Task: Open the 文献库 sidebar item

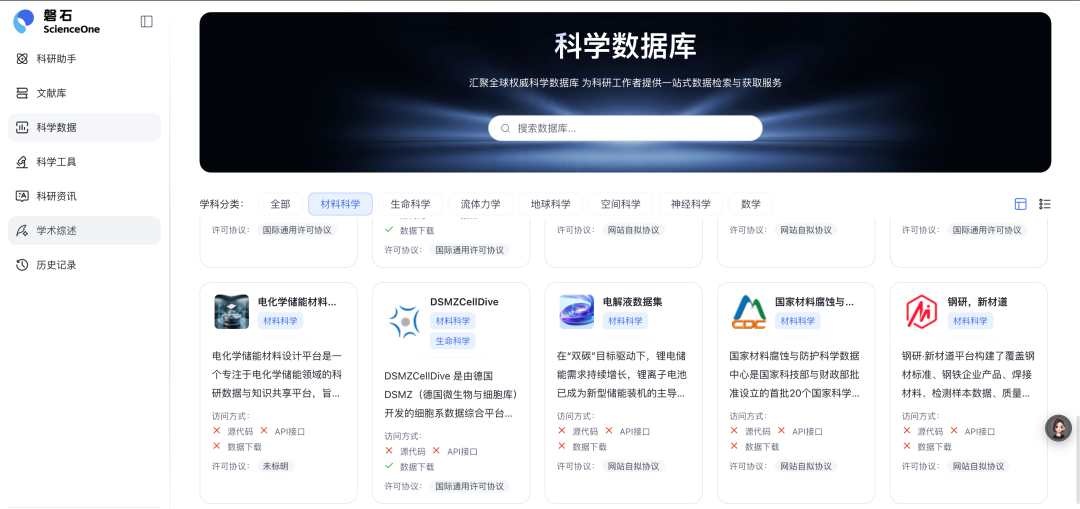Action: (x=51, y=93)
